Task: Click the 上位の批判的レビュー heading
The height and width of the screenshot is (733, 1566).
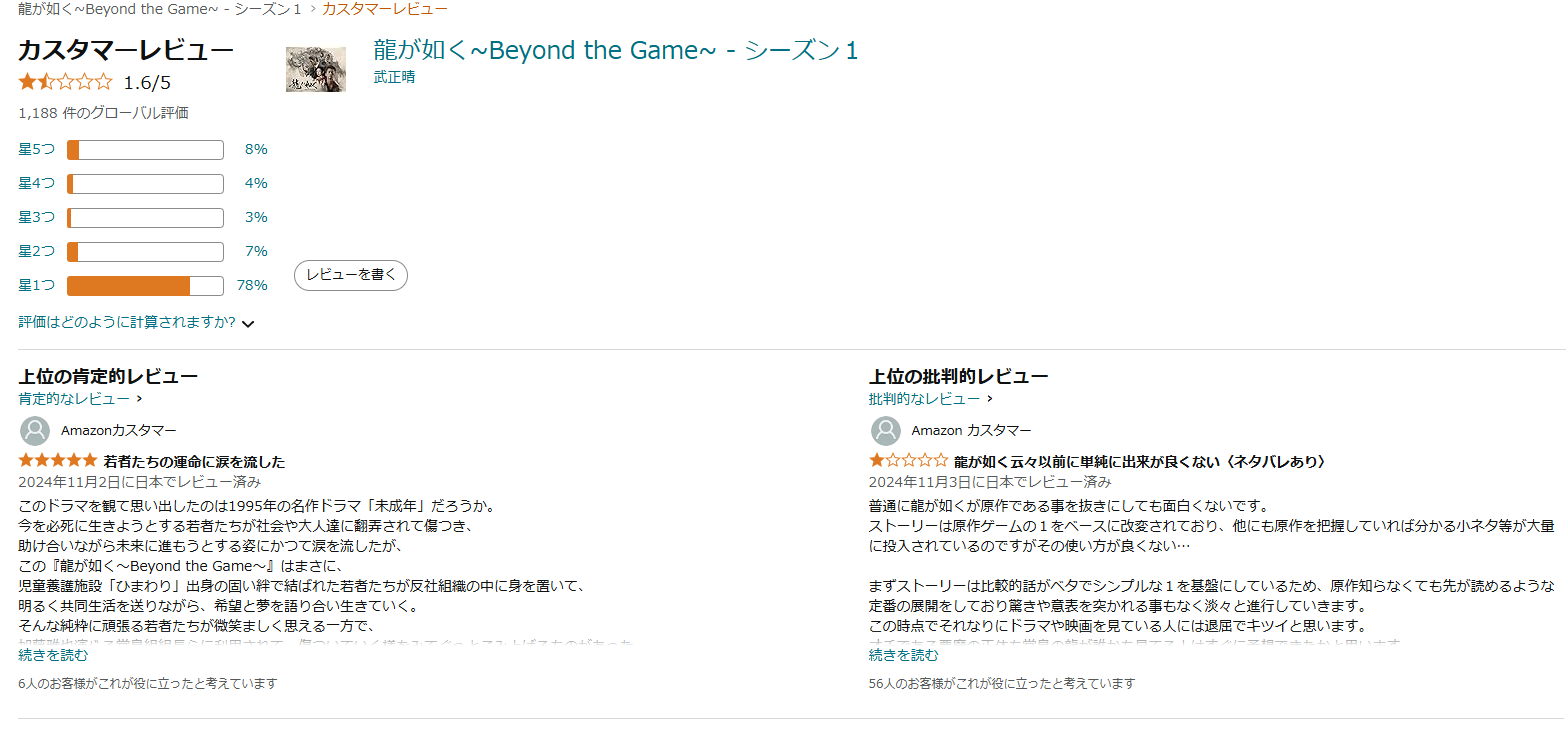Action: (958, 376)
